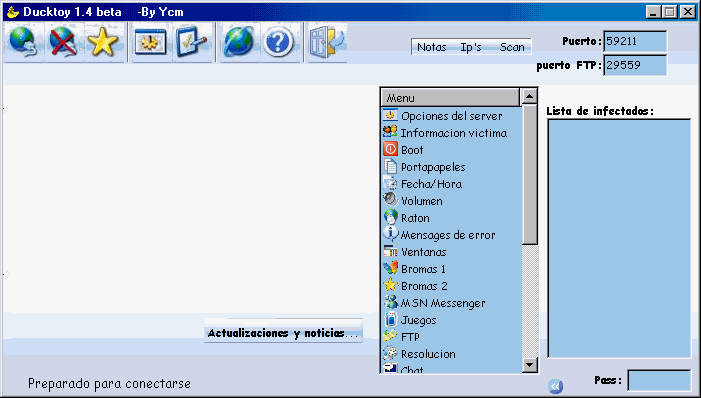The width and height of the screenshot is (701, 398).
Task: Open the Notas tab
Action: [431, 47]
